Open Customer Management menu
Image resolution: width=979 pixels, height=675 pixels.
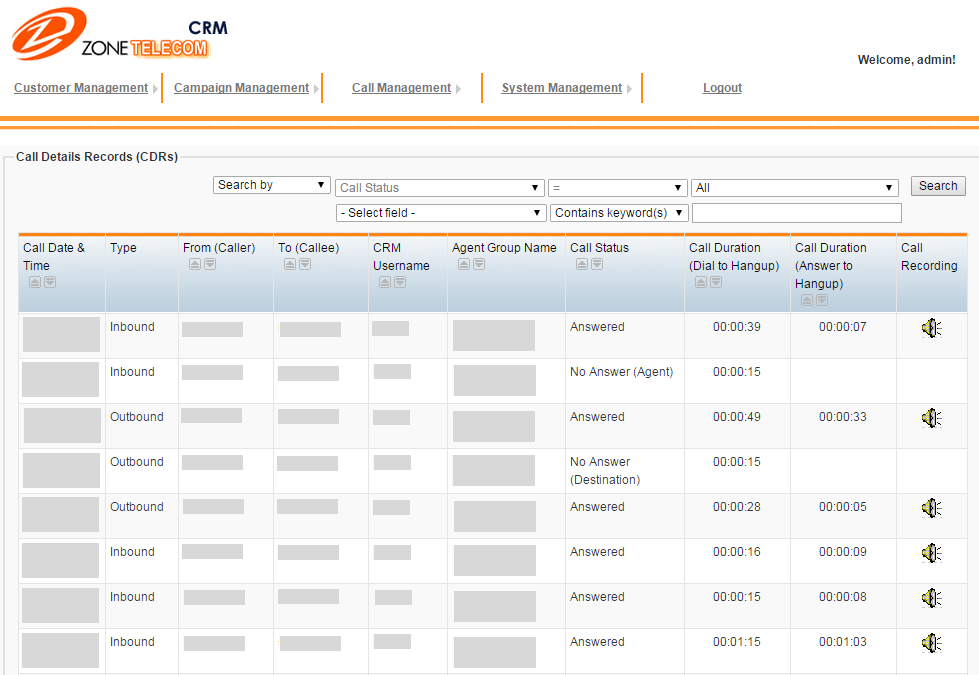coord(81,88)
